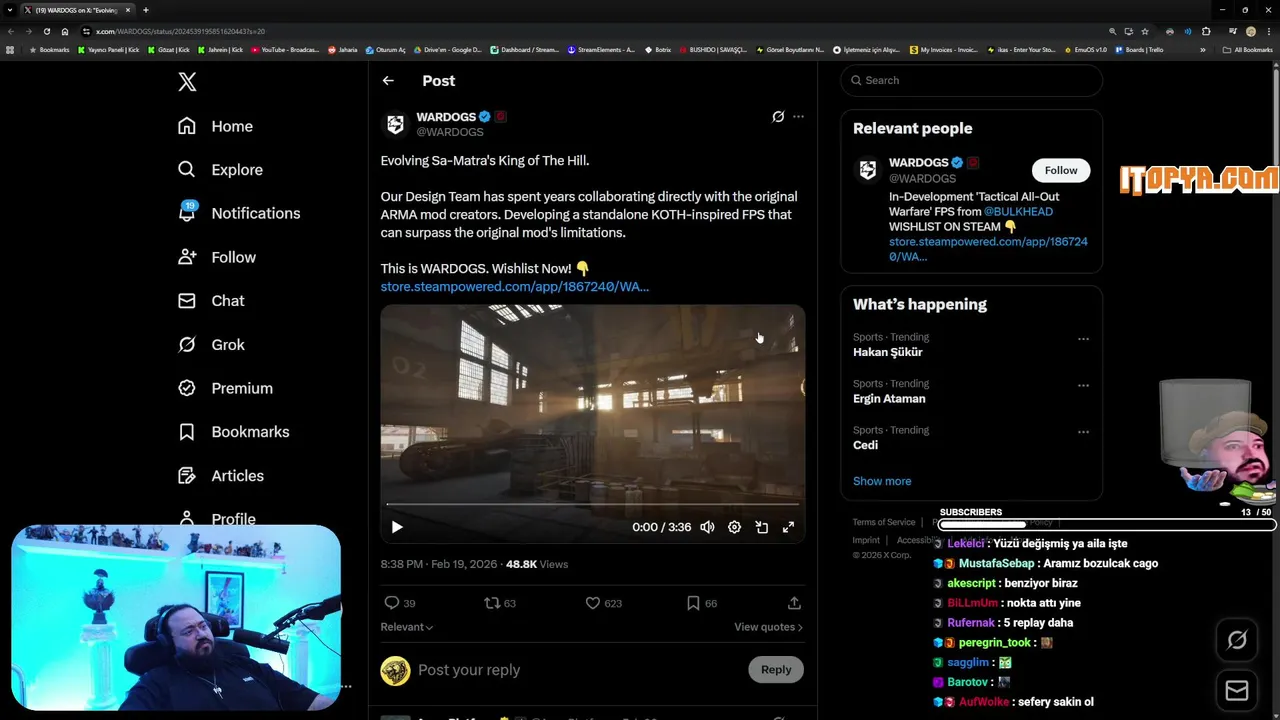The image size is (1280, 720).
Task: Open the Drive'im Google bookmark
Action: [447, 49]
